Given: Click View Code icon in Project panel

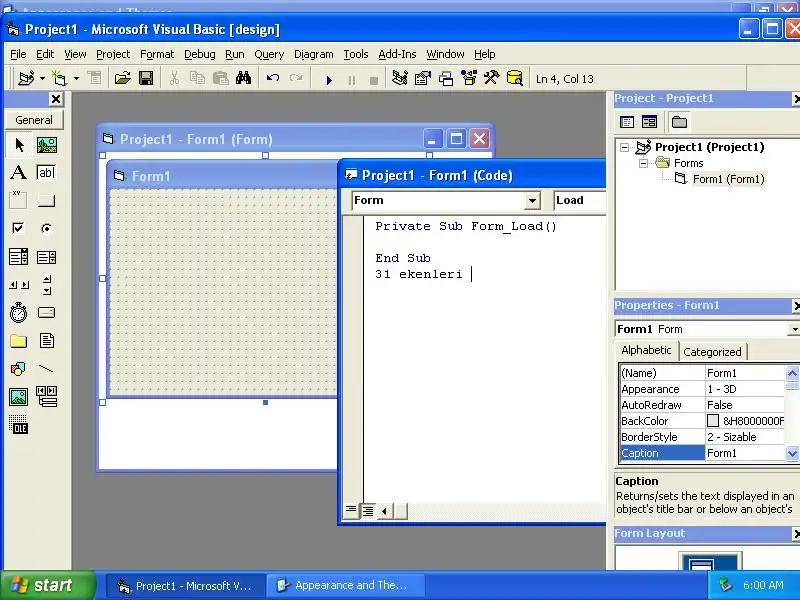Looking at the screenshot, I should pos(627,122).
